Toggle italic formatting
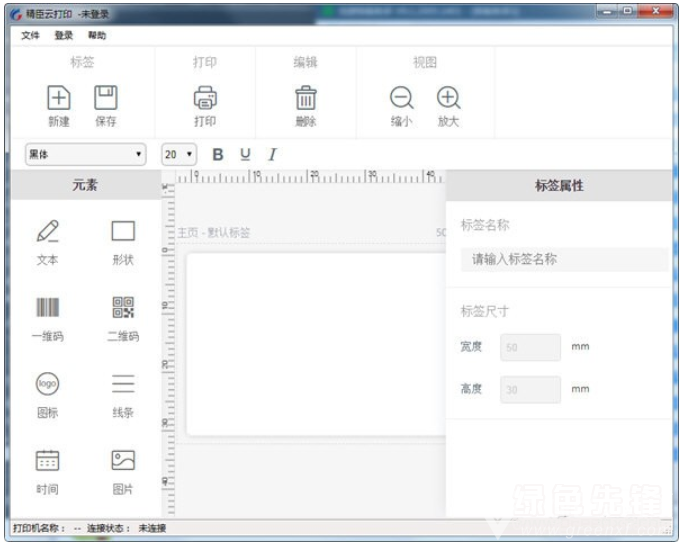The width and height of the screenshot is (682, 544). (x=272, y=154)
